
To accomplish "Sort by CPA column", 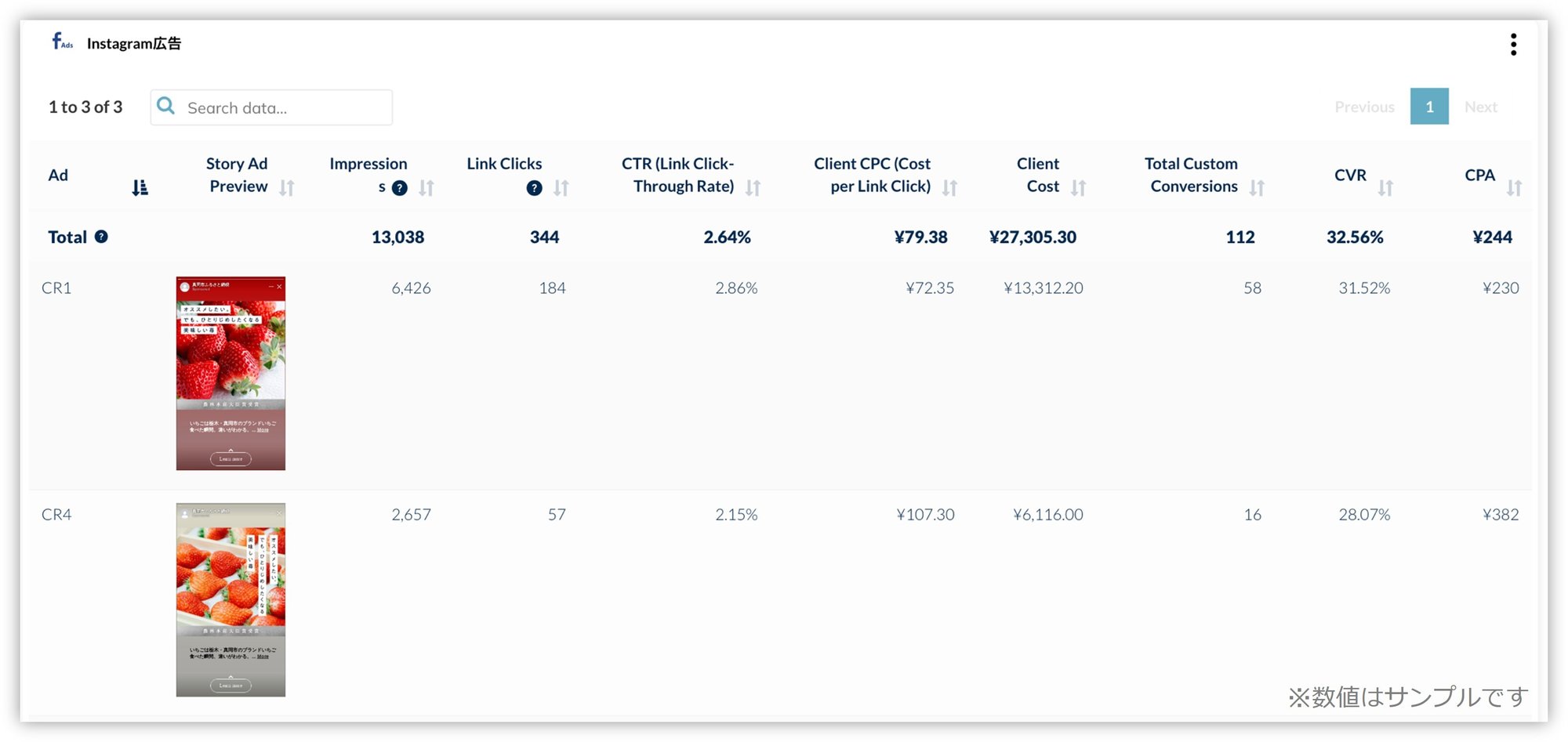I will [1515, 187].
